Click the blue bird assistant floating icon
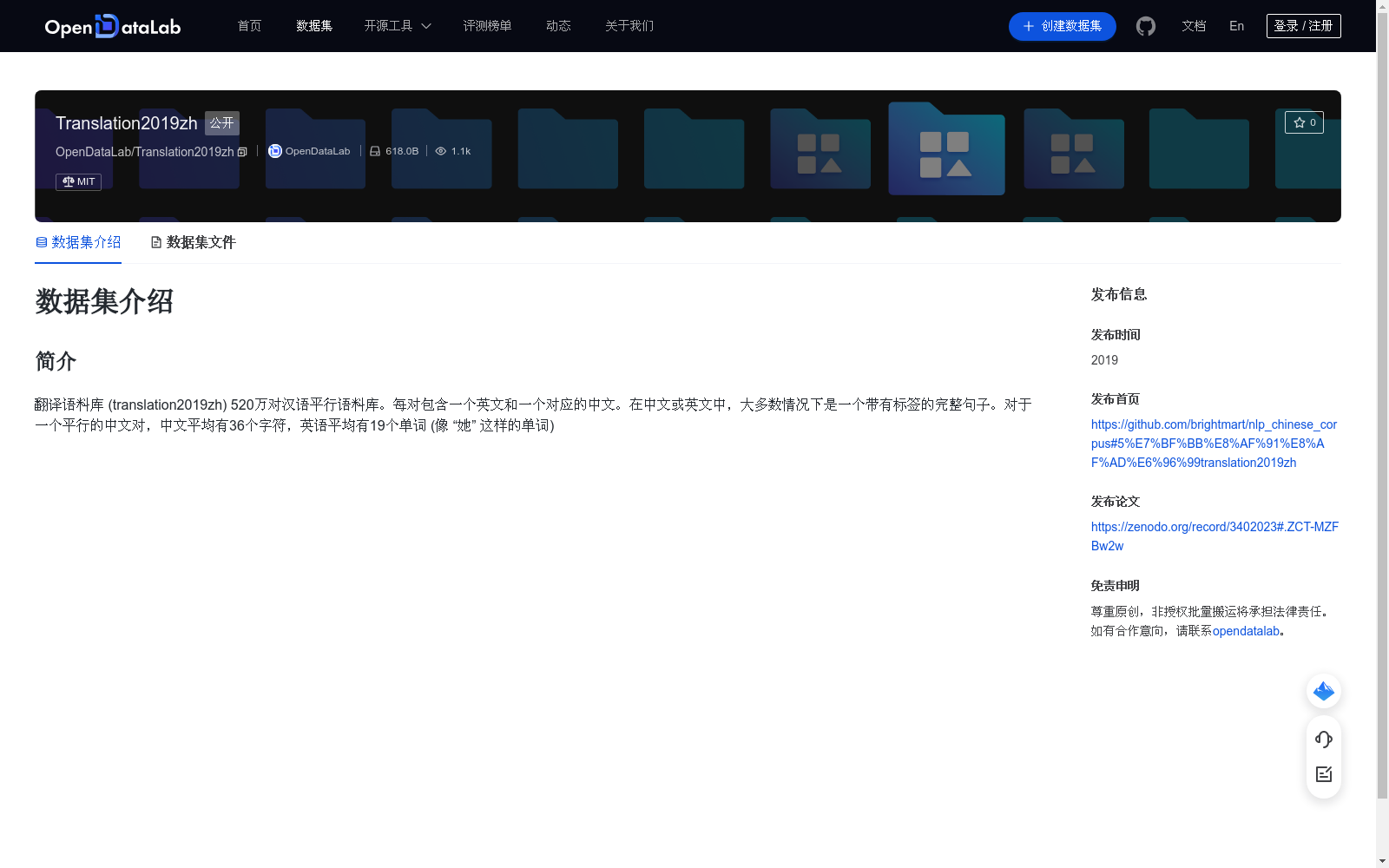1389x868 pixels. (1324, 691)
